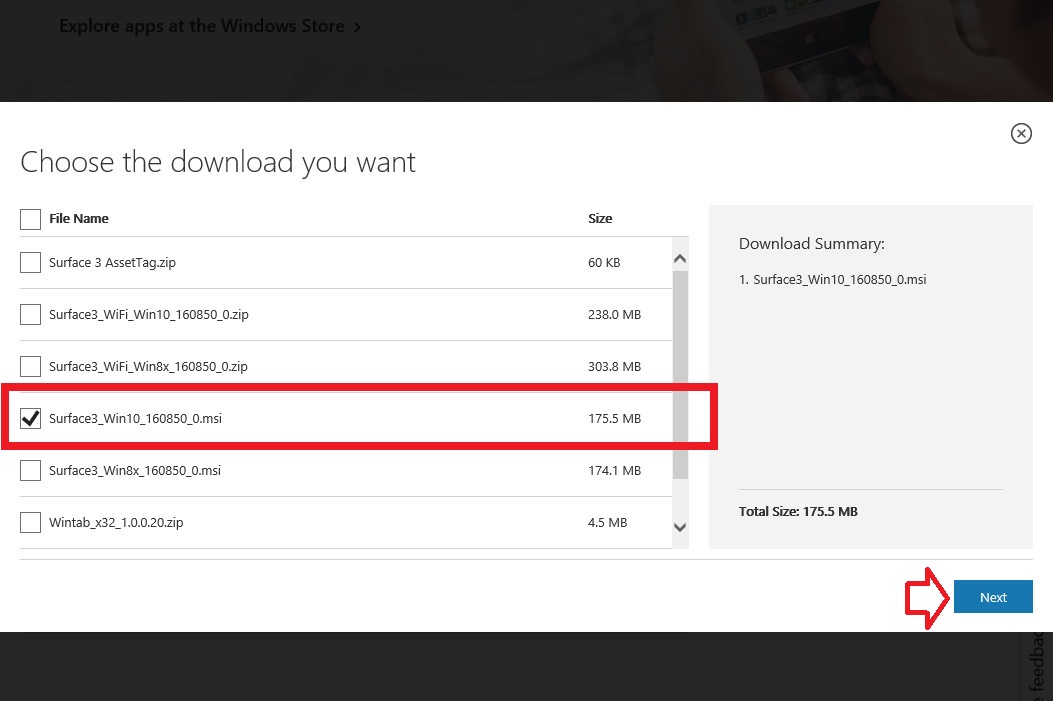Check the Wintab_x32_1.0.0.20.zip box
Viewport: 1053px width, 701px height.
click(30, 522)
